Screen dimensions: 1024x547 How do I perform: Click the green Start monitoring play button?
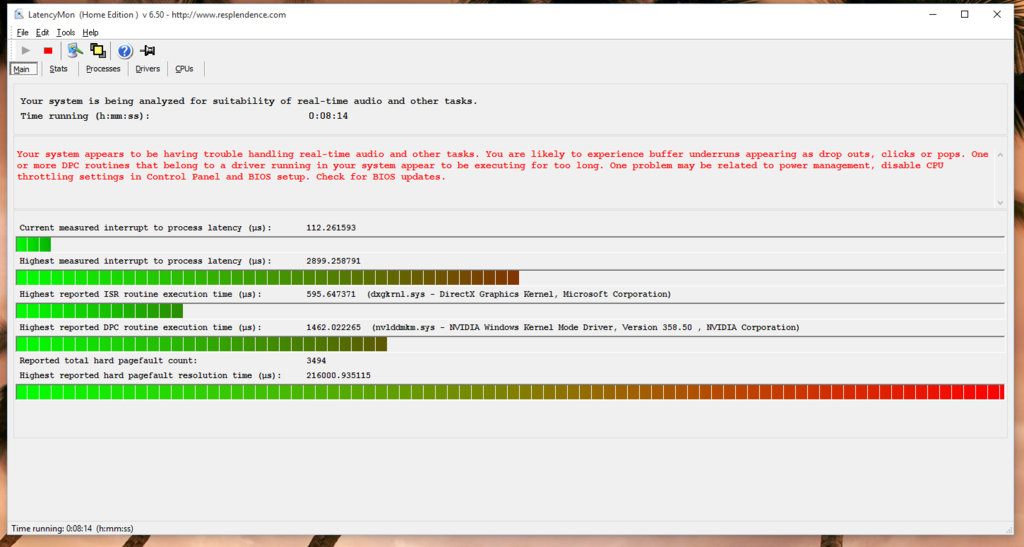[26, 51]
